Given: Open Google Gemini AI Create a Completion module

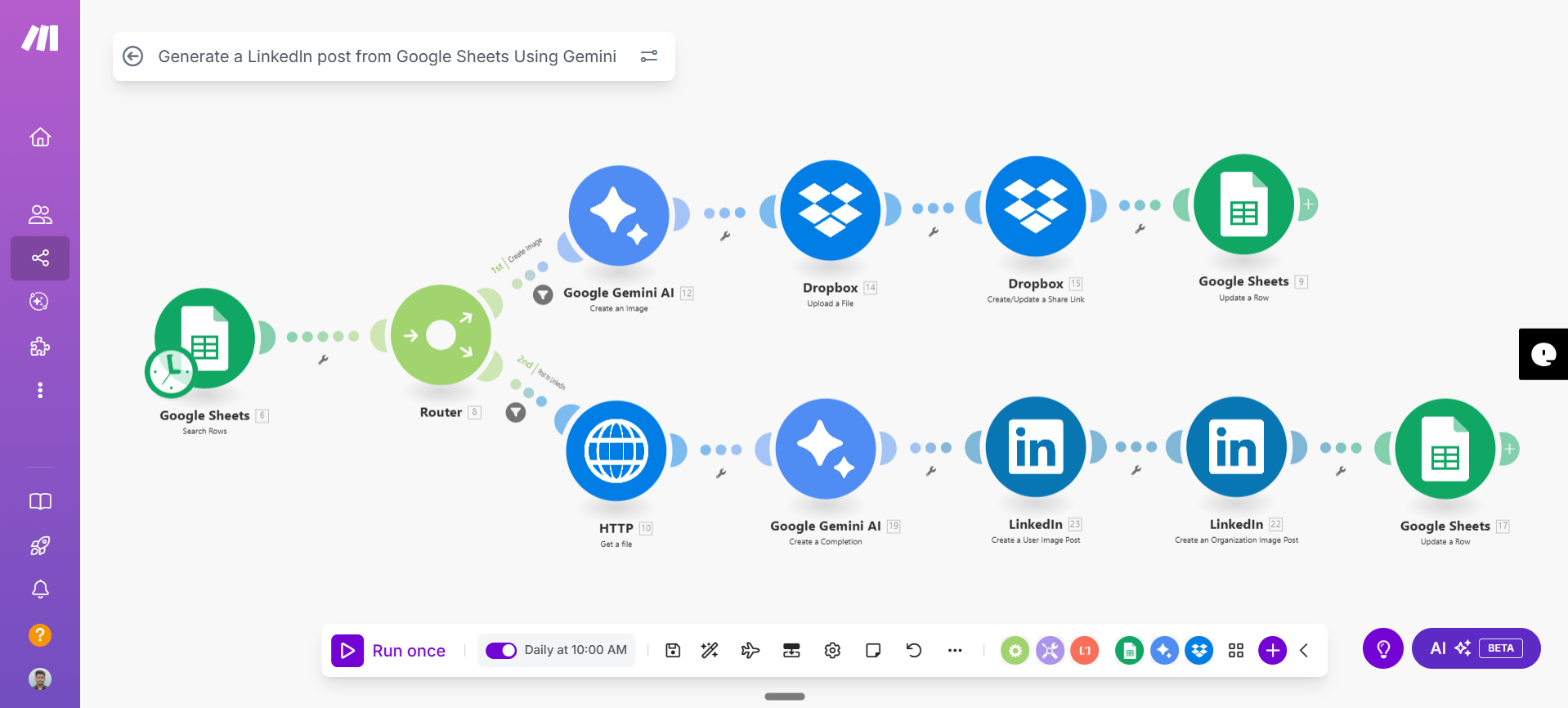Looking at the screenshot, I should (826, 449).
